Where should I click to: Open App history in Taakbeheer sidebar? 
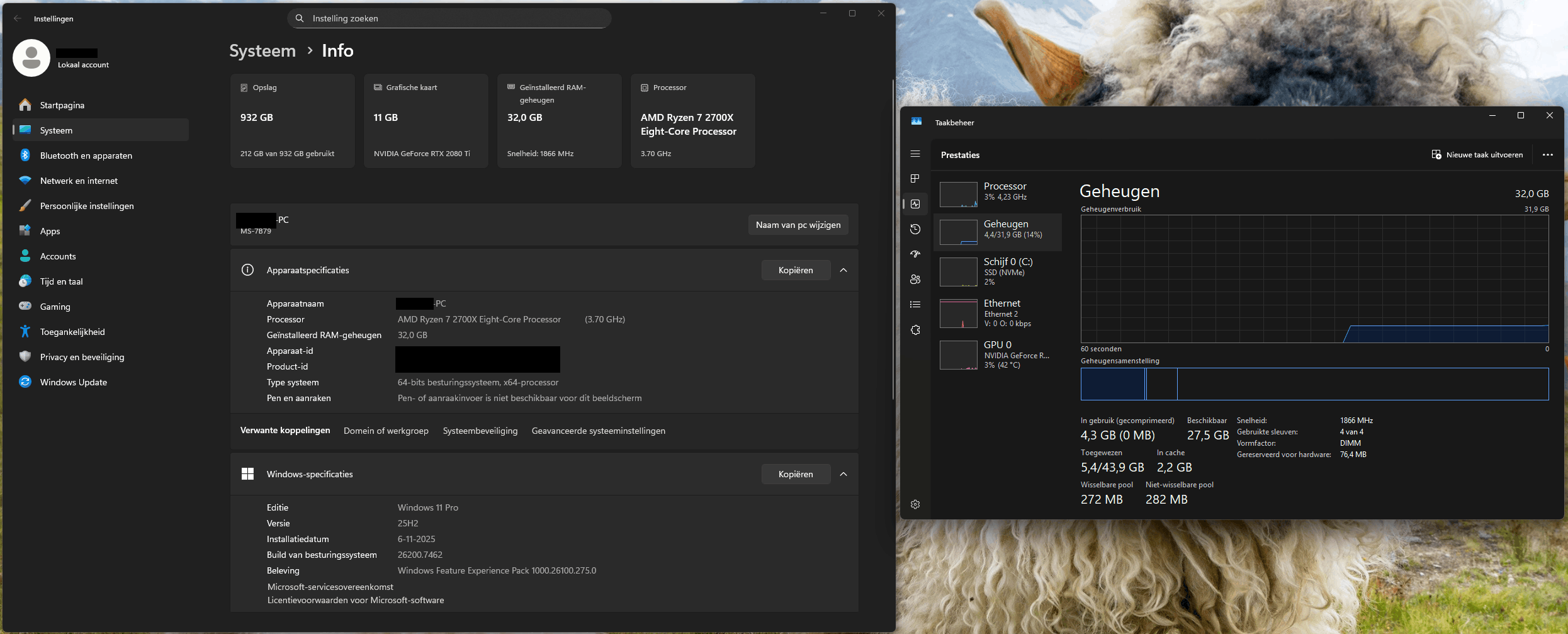tap(915, 229)
